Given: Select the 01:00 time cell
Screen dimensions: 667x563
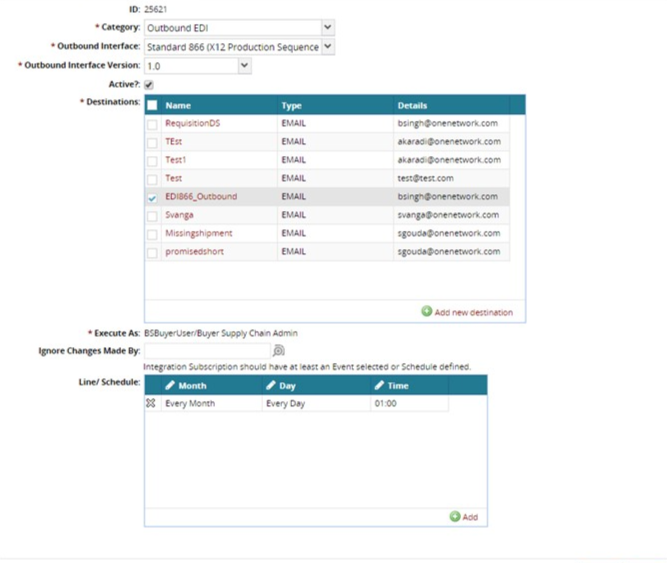Looking at the screenshot, I should coord(409,403).
